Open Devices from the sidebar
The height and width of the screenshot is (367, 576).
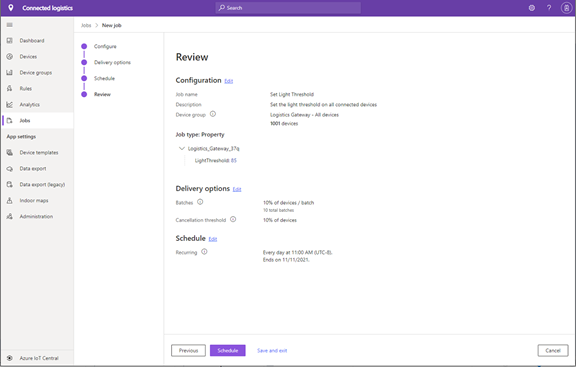tap(28, 57)
